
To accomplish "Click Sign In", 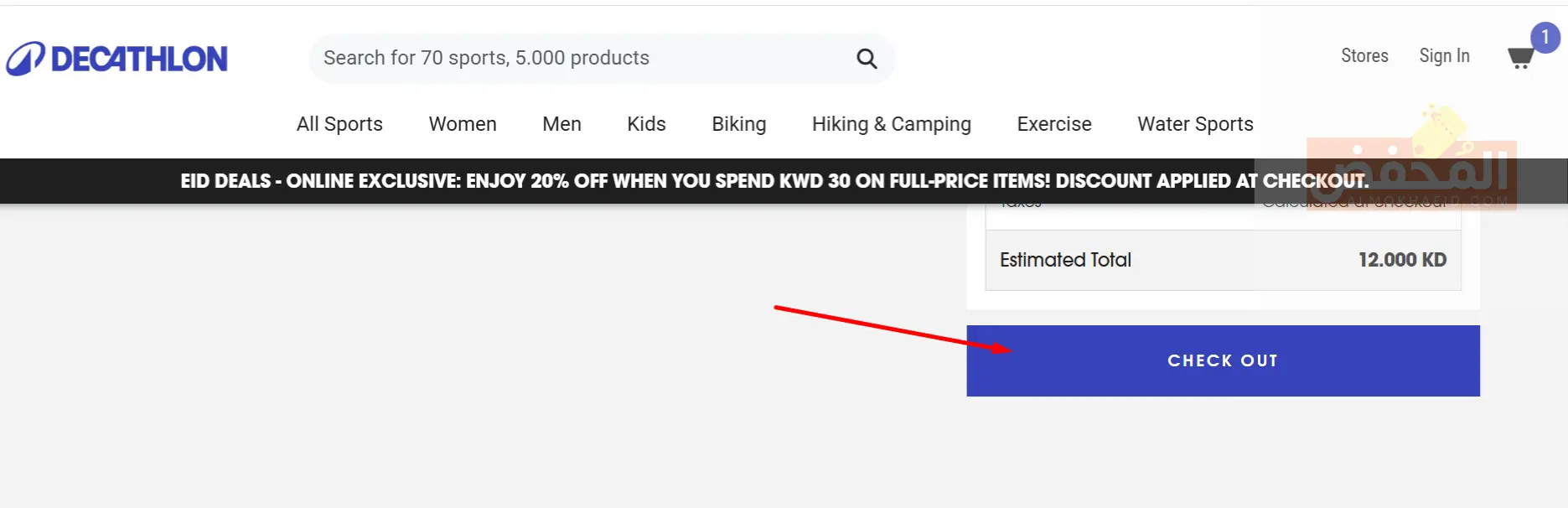I will pos(1444,56).
